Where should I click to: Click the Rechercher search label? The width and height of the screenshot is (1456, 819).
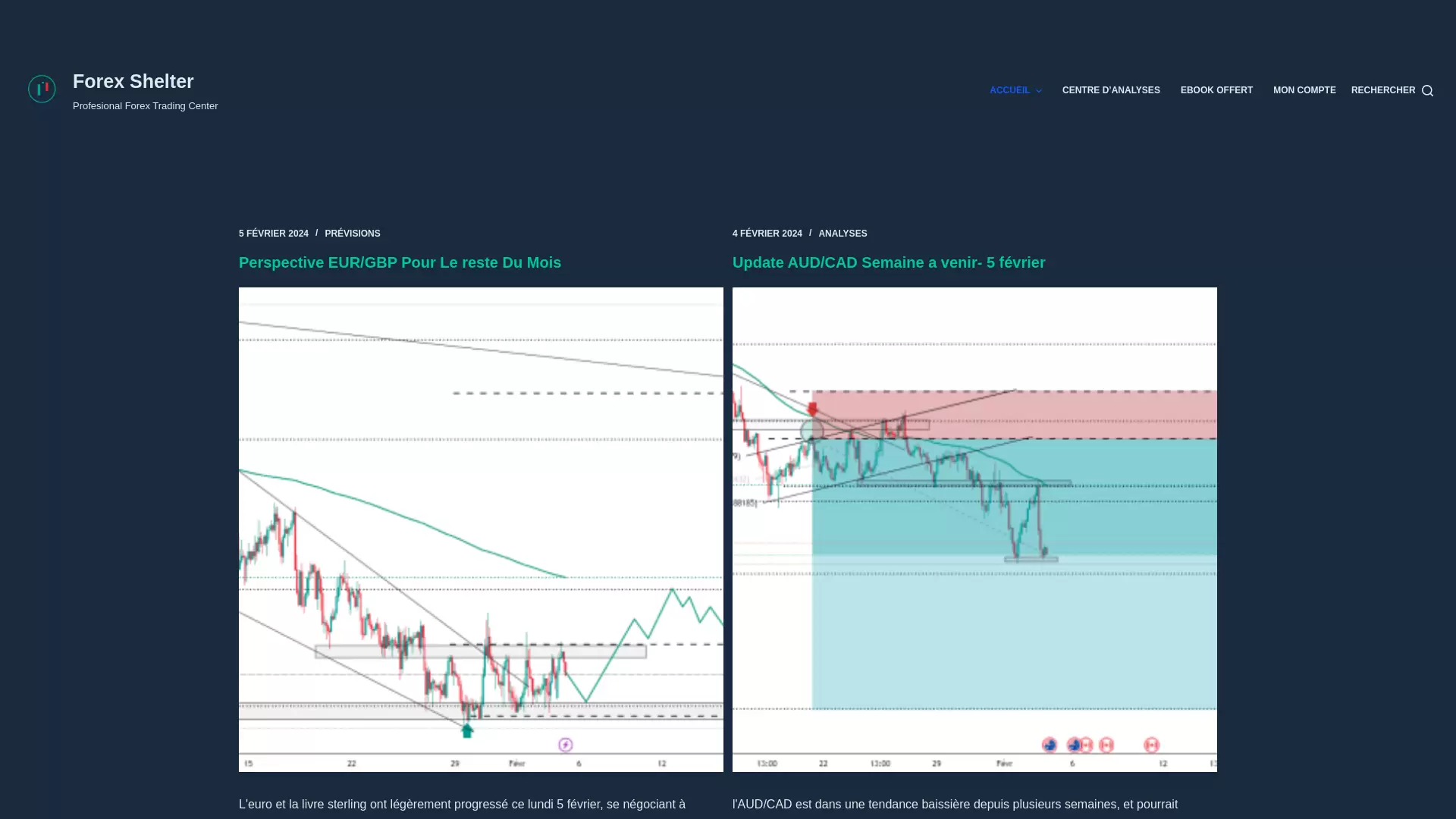(x=1382, y=90)
